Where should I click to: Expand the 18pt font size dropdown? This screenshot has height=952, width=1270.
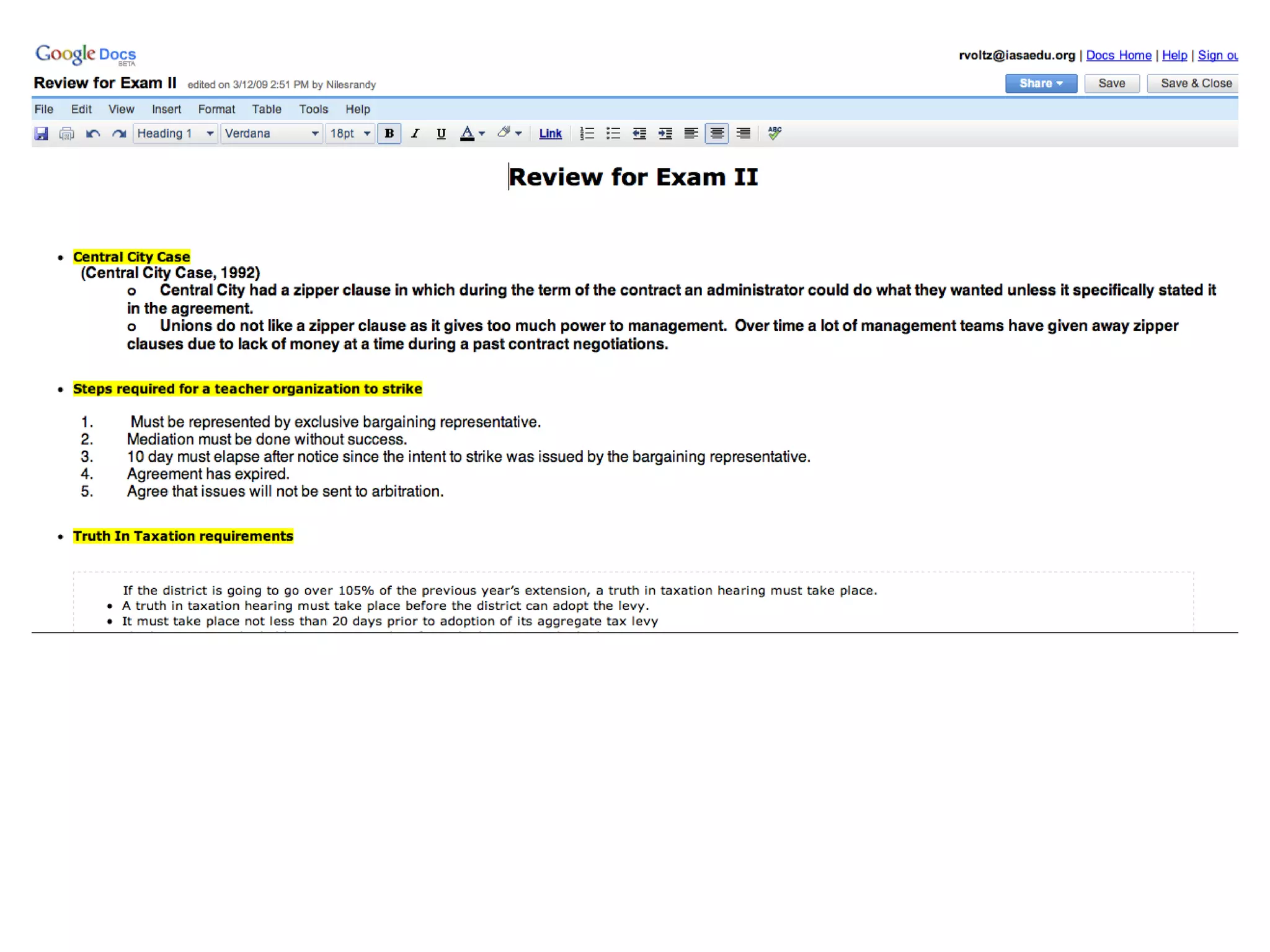pyautogui.click(x=350, y=133)
